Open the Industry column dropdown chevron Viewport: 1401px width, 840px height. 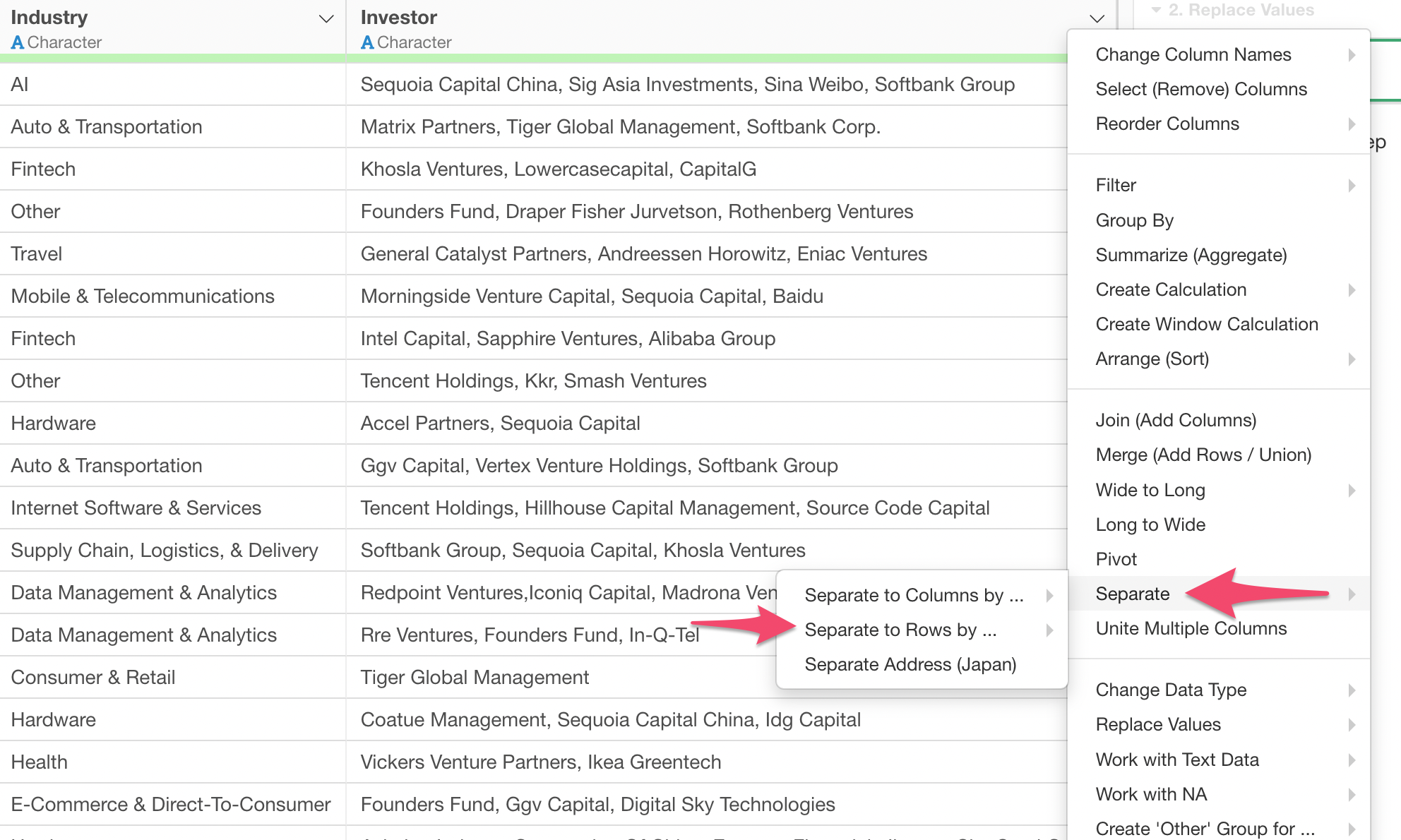click(x=326, y=18)
